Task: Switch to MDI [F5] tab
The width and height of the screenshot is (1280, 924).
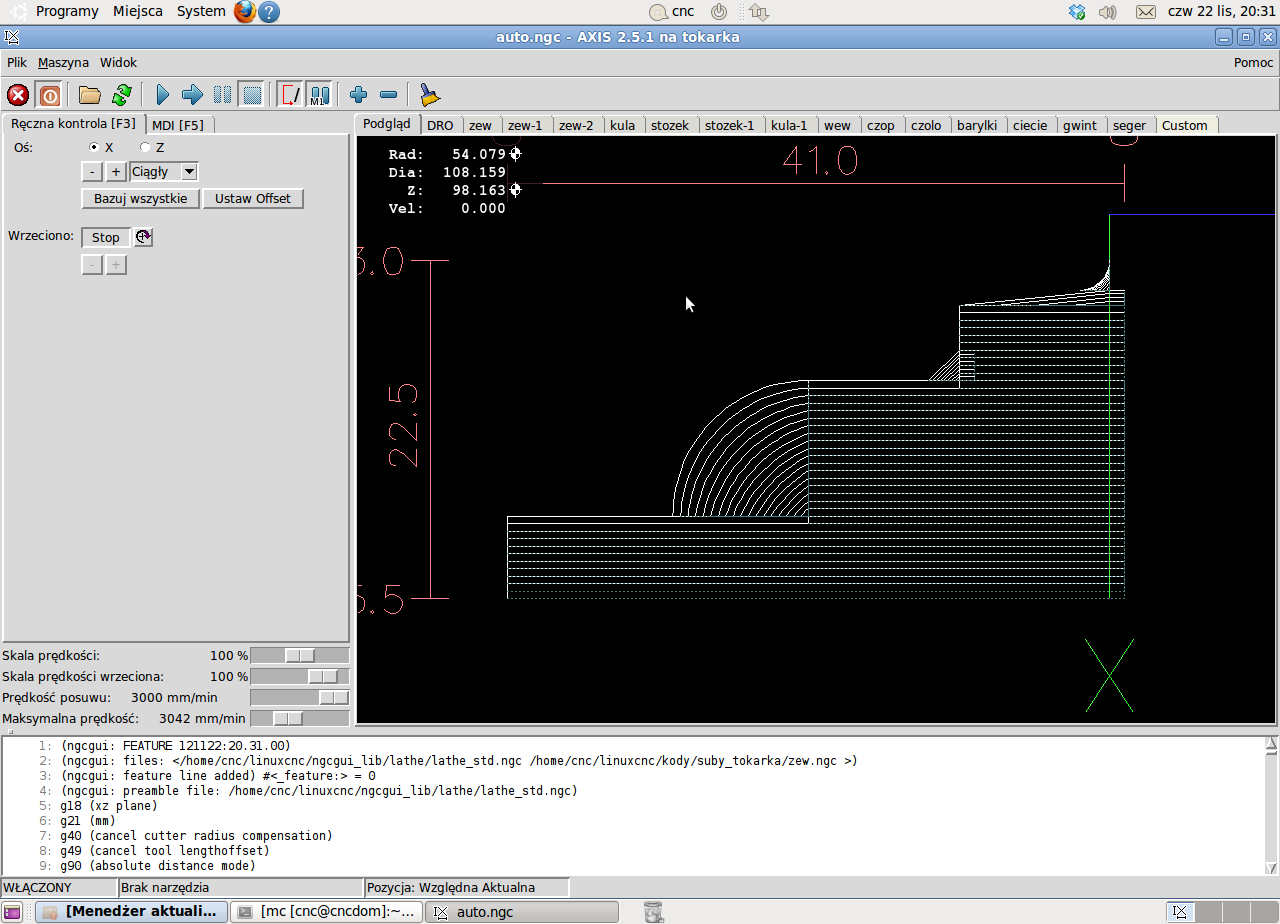Action: pyautogui.click(x=178, y=125)
